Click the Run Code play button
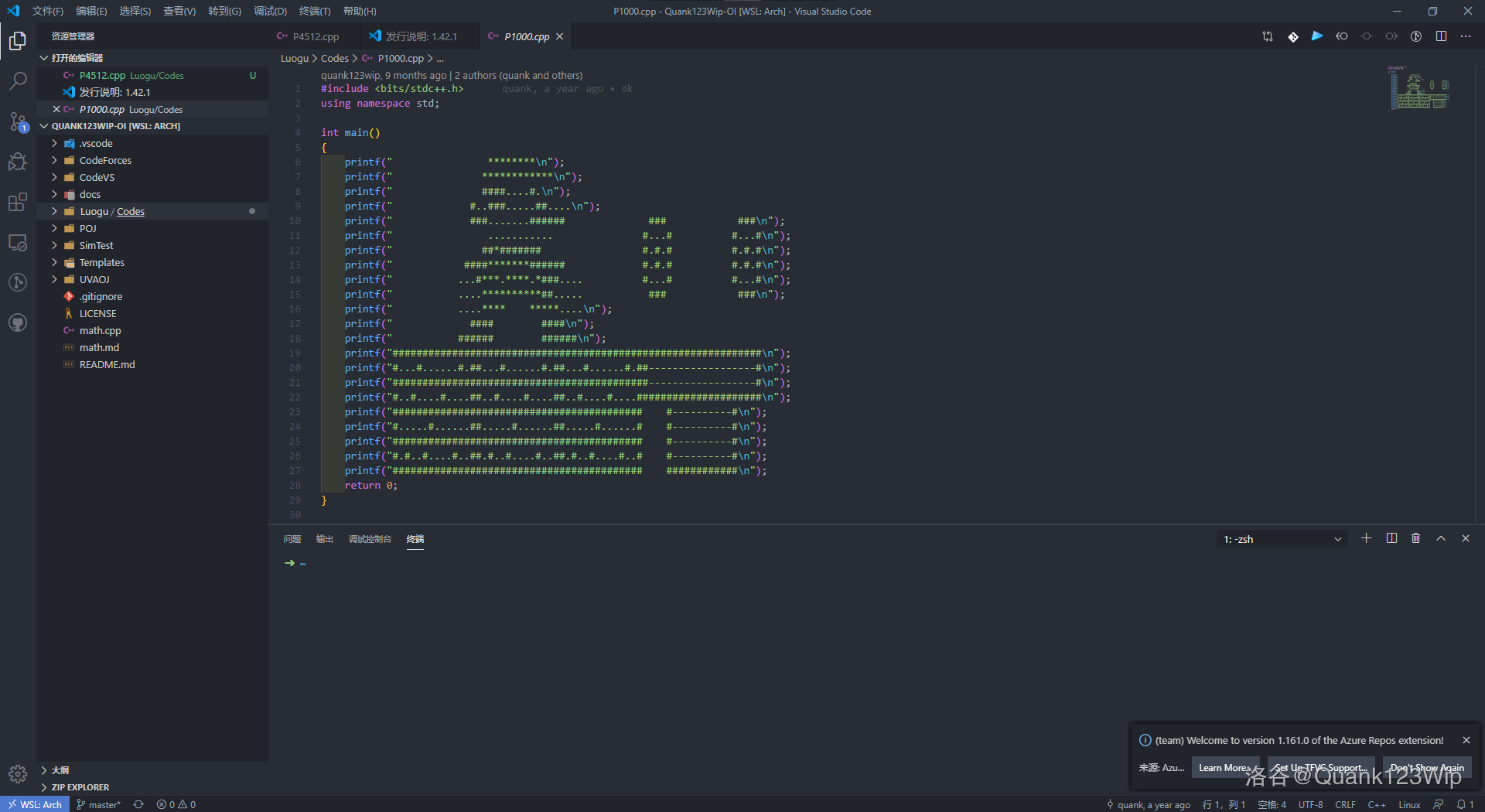Image resolution: width=1485 pixels, height=812 pixels. [x=1317, y=36]
